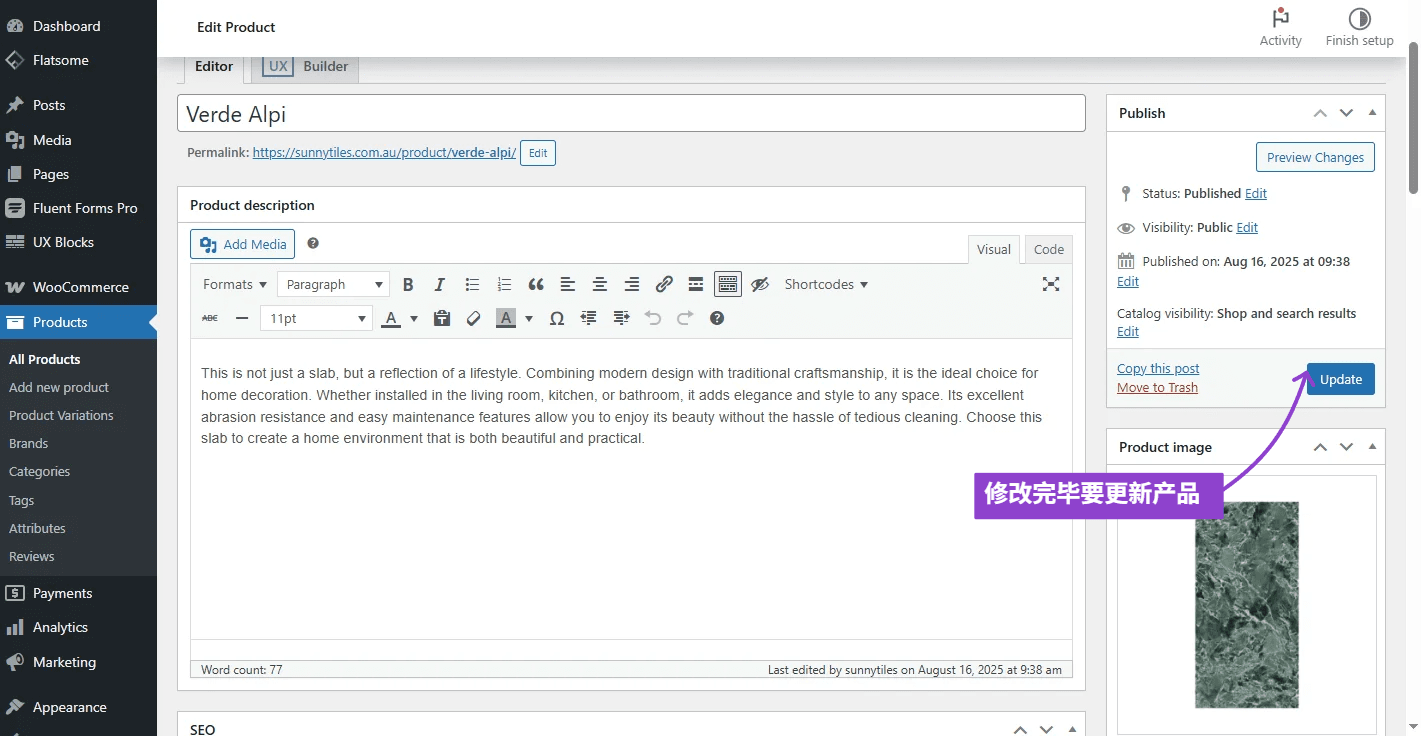This screenshot has height=736, width=1421.
Task: Insert special character using omega icon
Action: pos(557,319)
